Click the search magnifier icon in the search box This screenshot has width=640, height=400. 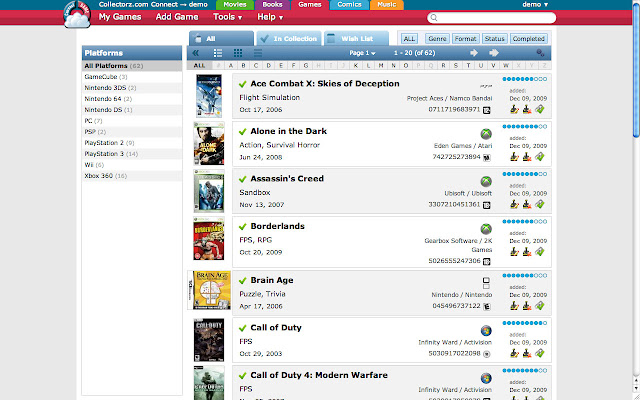(x=434, y=18)
